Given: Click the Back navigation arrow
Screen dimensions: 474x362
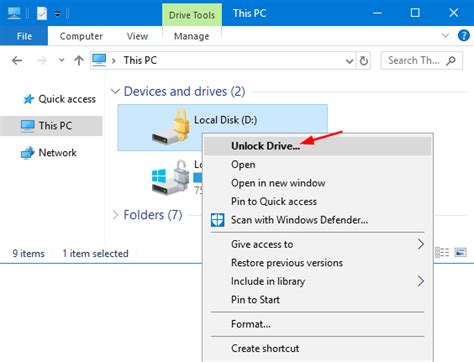Looking at the screenshot, I should pyautogui.click(x=17, y=61).
